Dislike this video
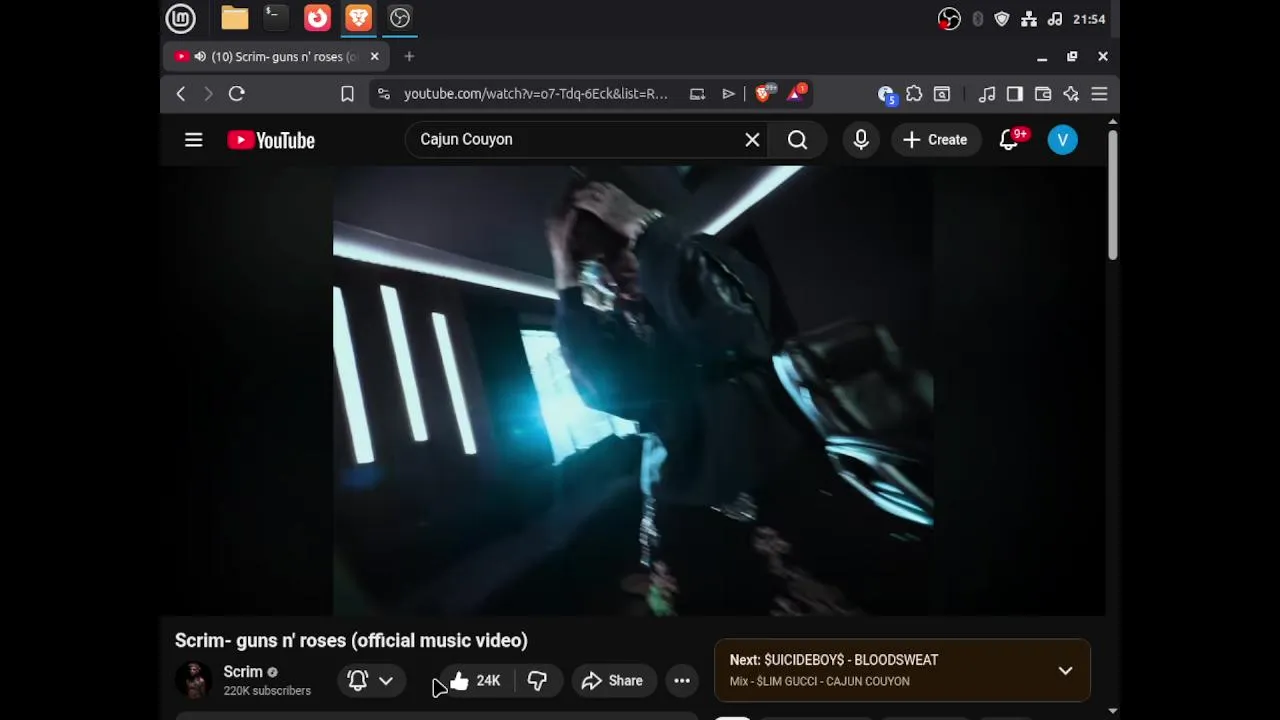The width and height of the screenshot is (1280, 720). [538, 681]
